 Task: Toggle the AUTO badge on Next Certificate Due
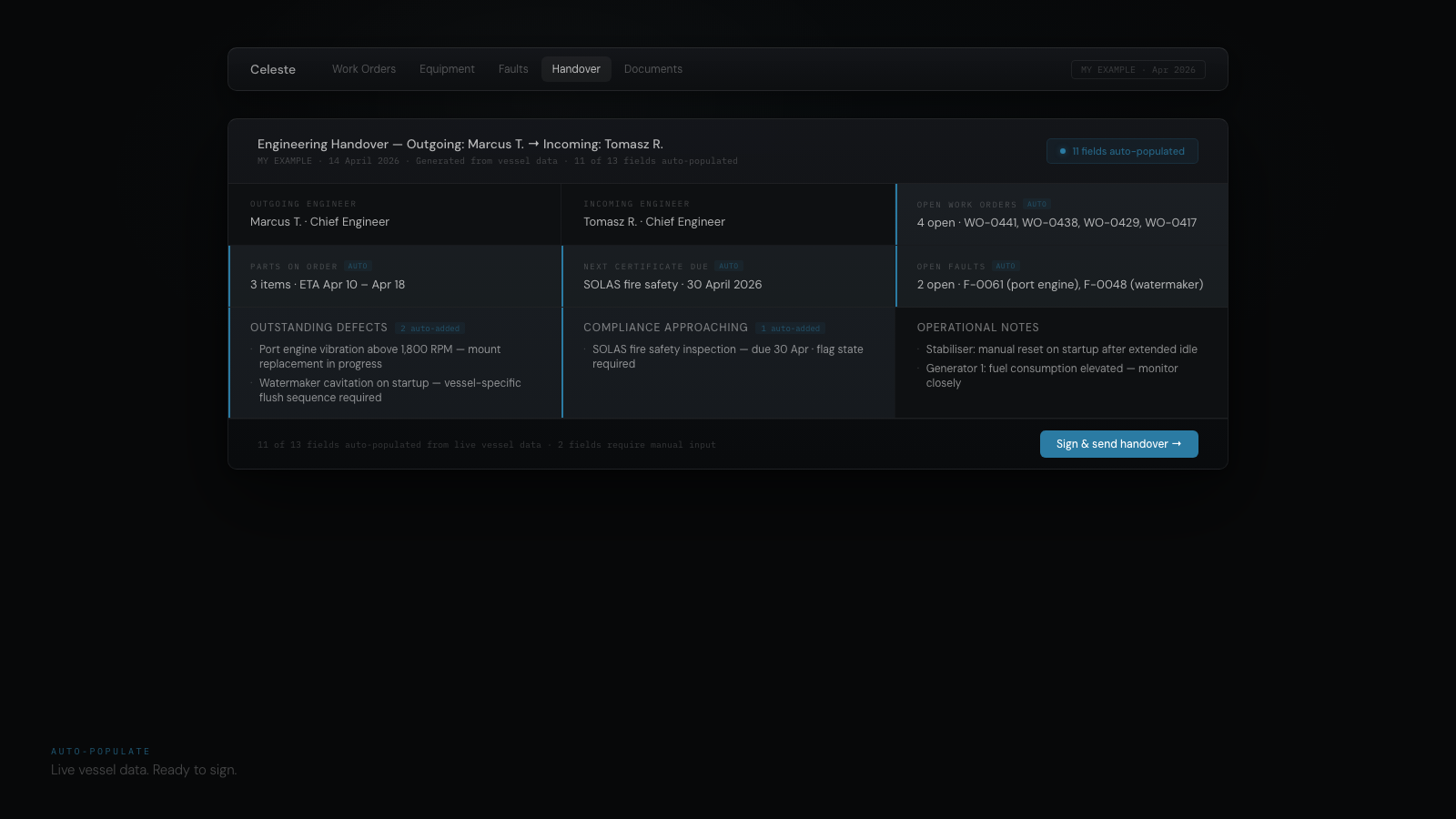(729, 266)
